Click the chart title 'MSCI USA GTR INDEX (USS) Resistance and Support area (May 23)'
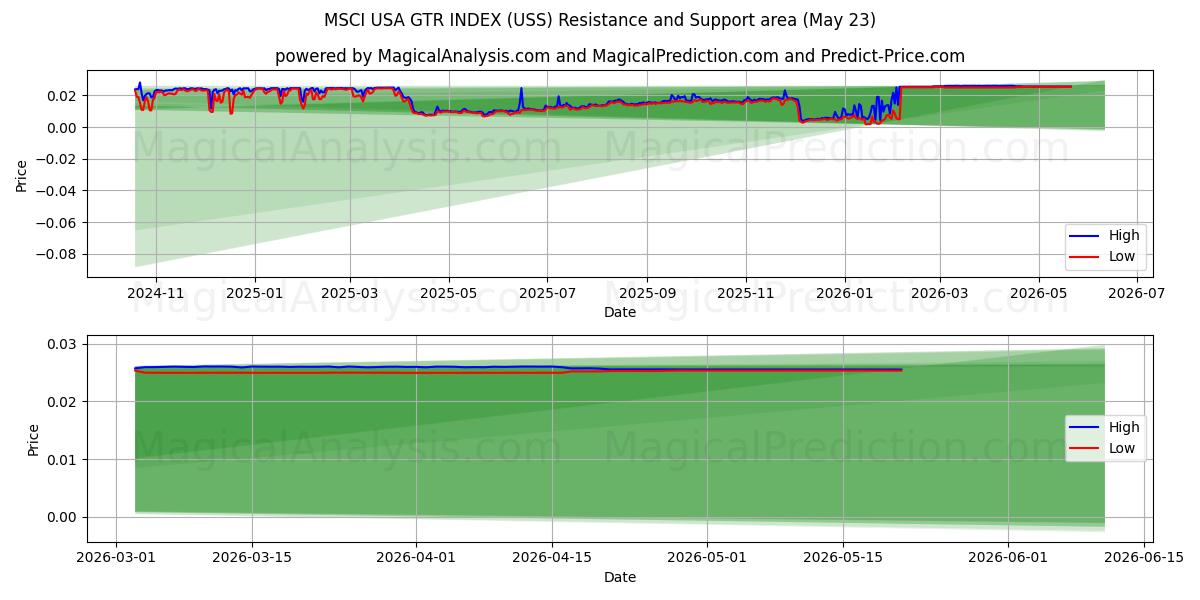 coord(600,20)
